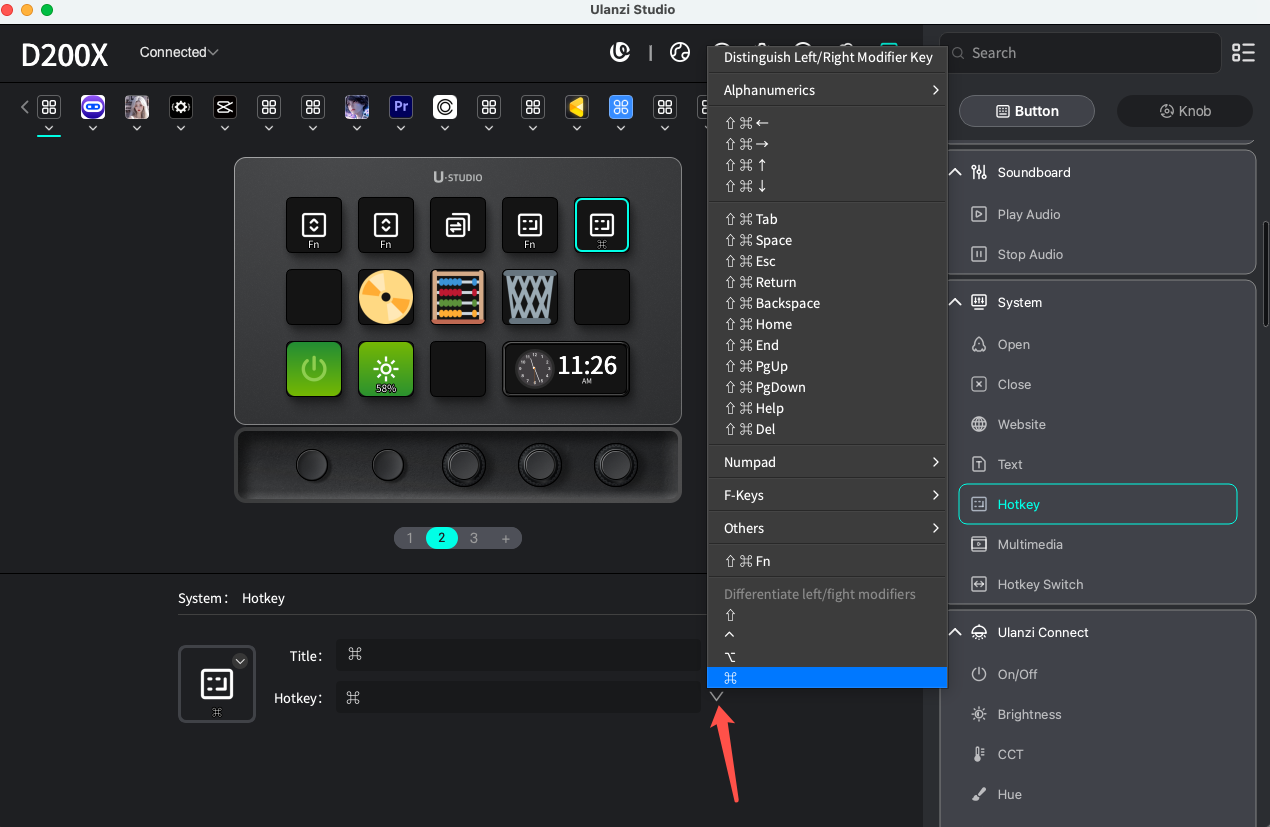The width and height of the screenshot is (1270, 827).
Task: Select the gear-shaped profile icon
Action: (x=181, y=107)
